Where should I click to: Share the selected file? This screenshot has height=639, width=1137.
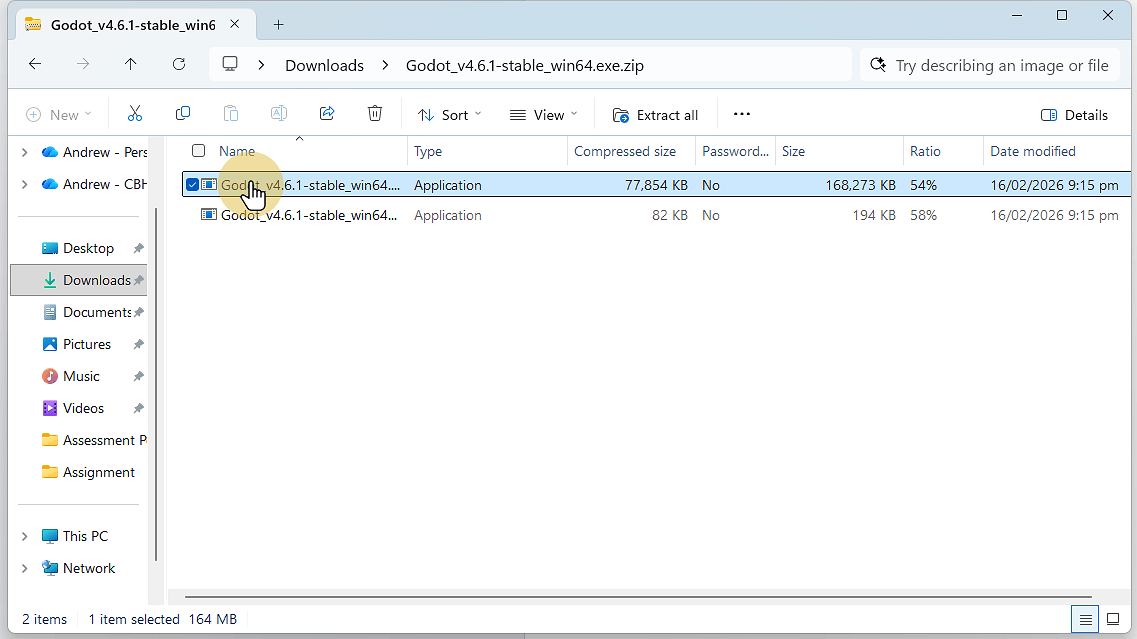tap(327, 113)
